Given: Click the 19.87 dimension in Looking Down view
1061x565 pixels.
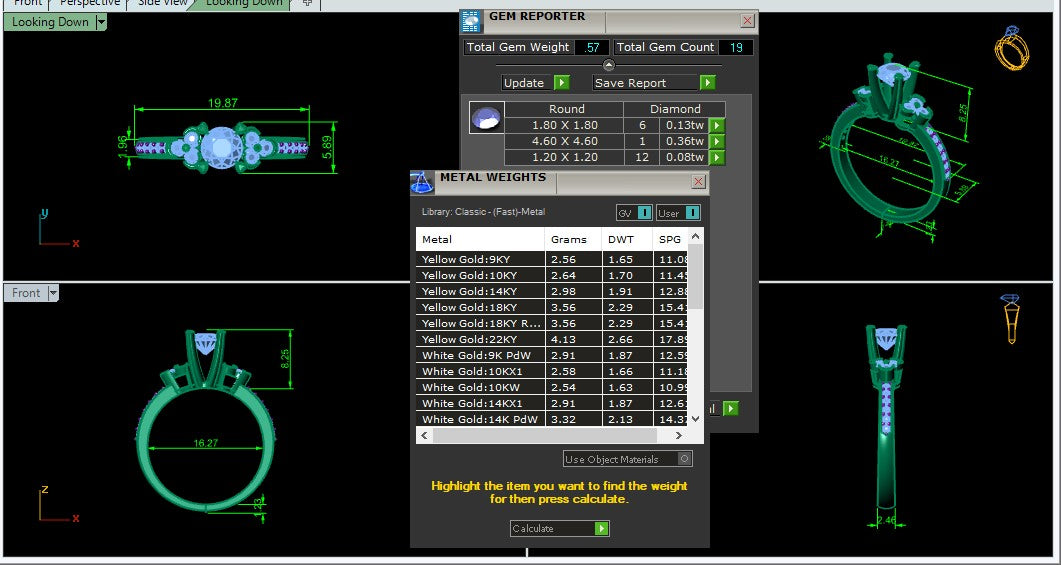Looking at the screenshot, I should [223, 104].
